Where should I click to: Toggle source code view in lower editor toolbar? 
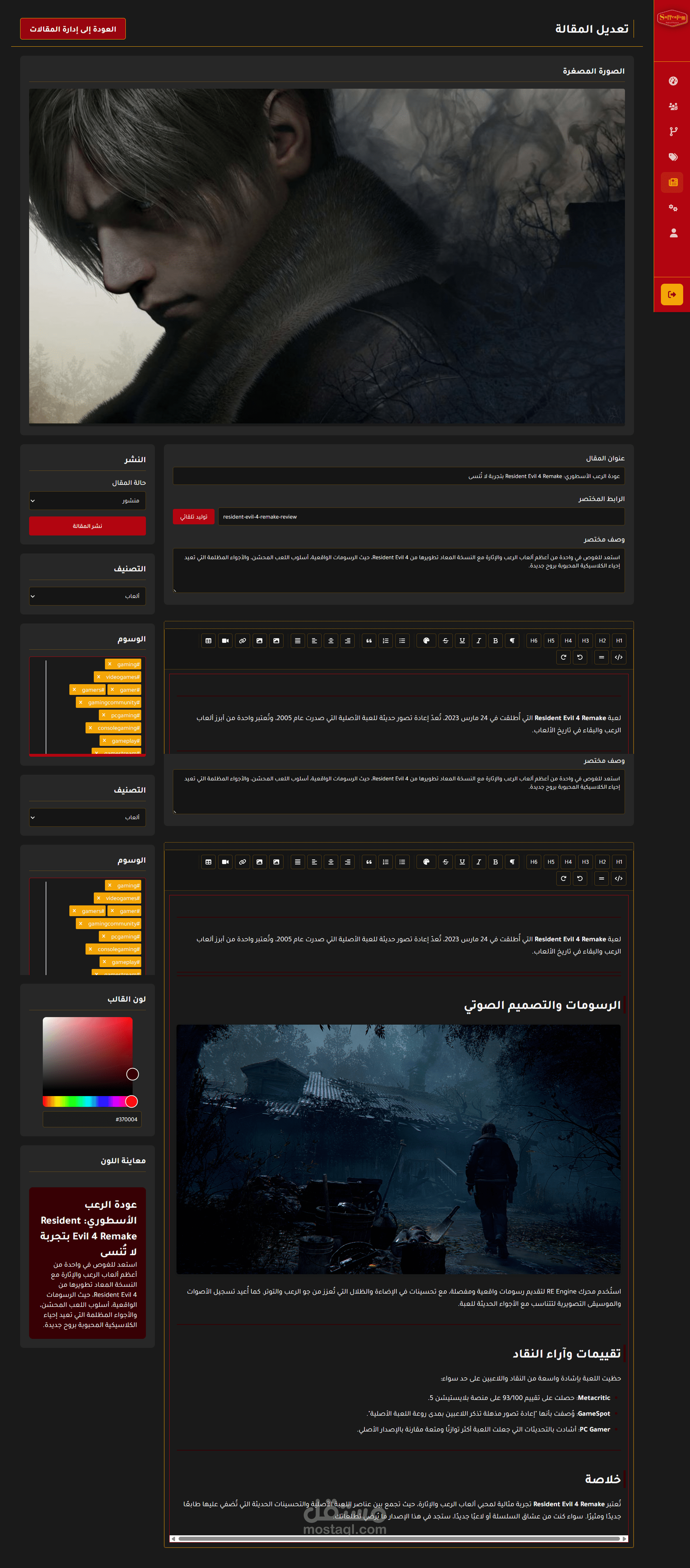tap(618, 878)
